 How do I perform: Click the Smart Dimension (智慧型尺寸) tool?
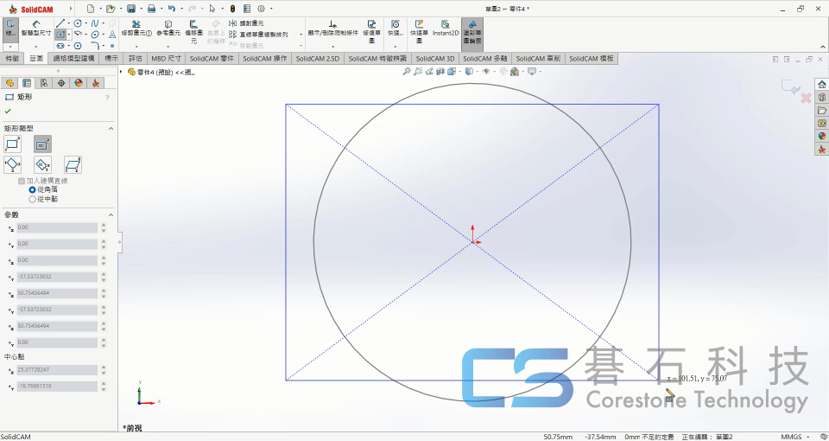pyautogui.click(x=36, y=28)
